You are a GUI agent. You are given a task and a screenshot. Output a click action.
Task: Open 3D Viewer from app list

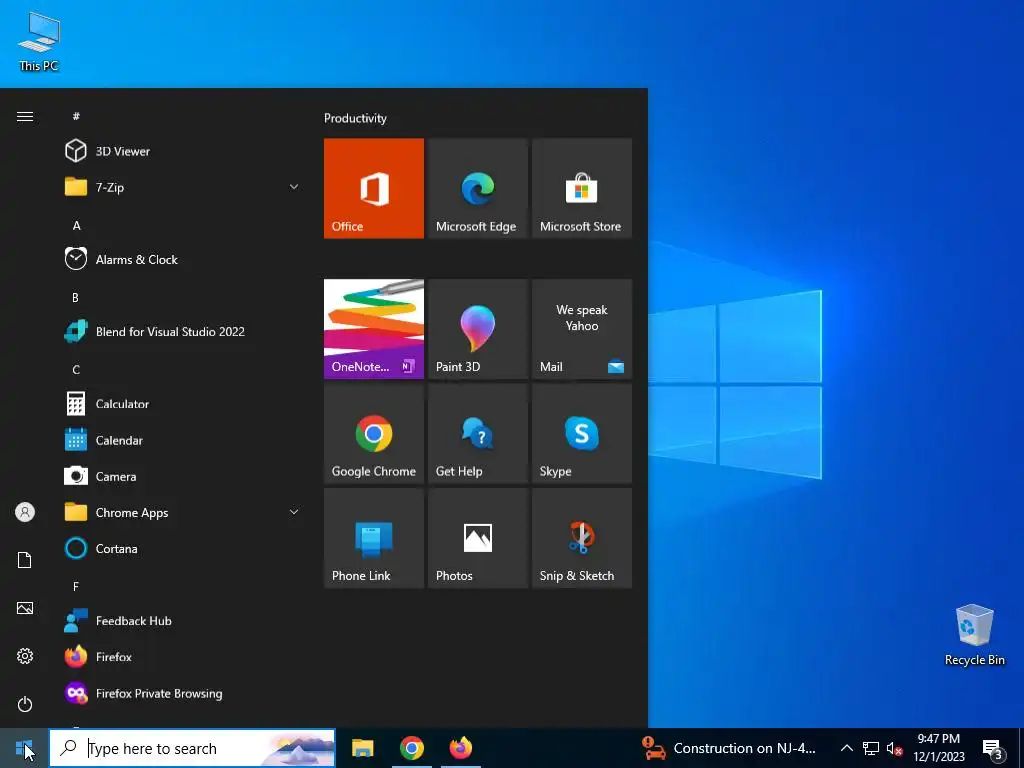(183, 151)
